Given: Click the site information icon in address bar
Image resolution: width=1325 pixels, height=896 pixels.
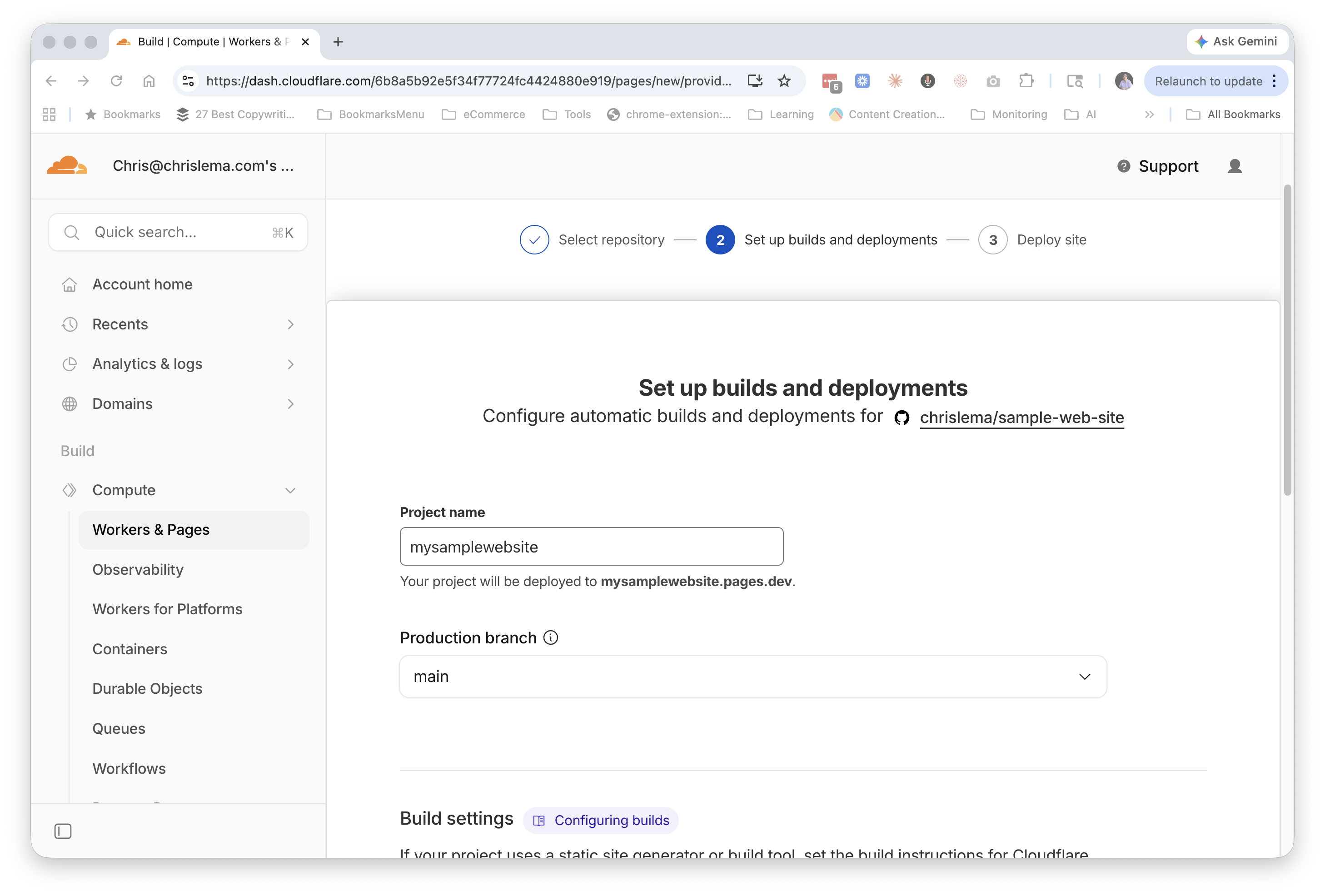Looking at the screenshot, I should pos(188,81).
